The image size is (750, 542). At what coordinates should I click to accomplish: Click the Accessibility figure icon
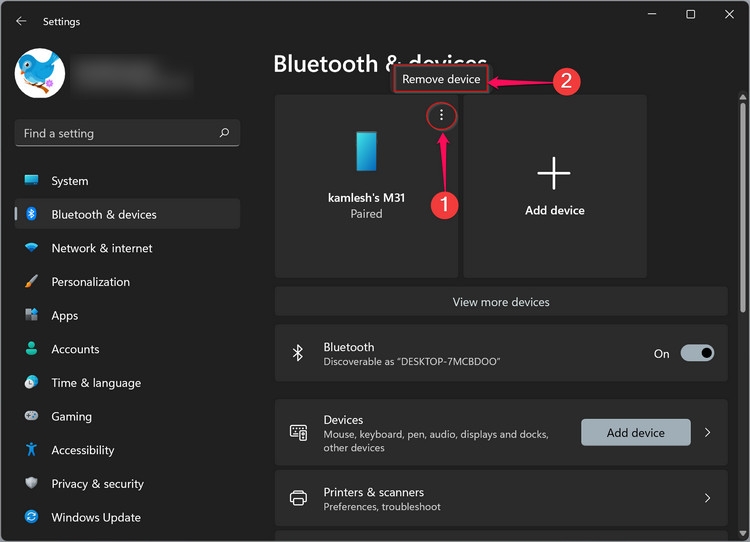(x=32, y=449)
